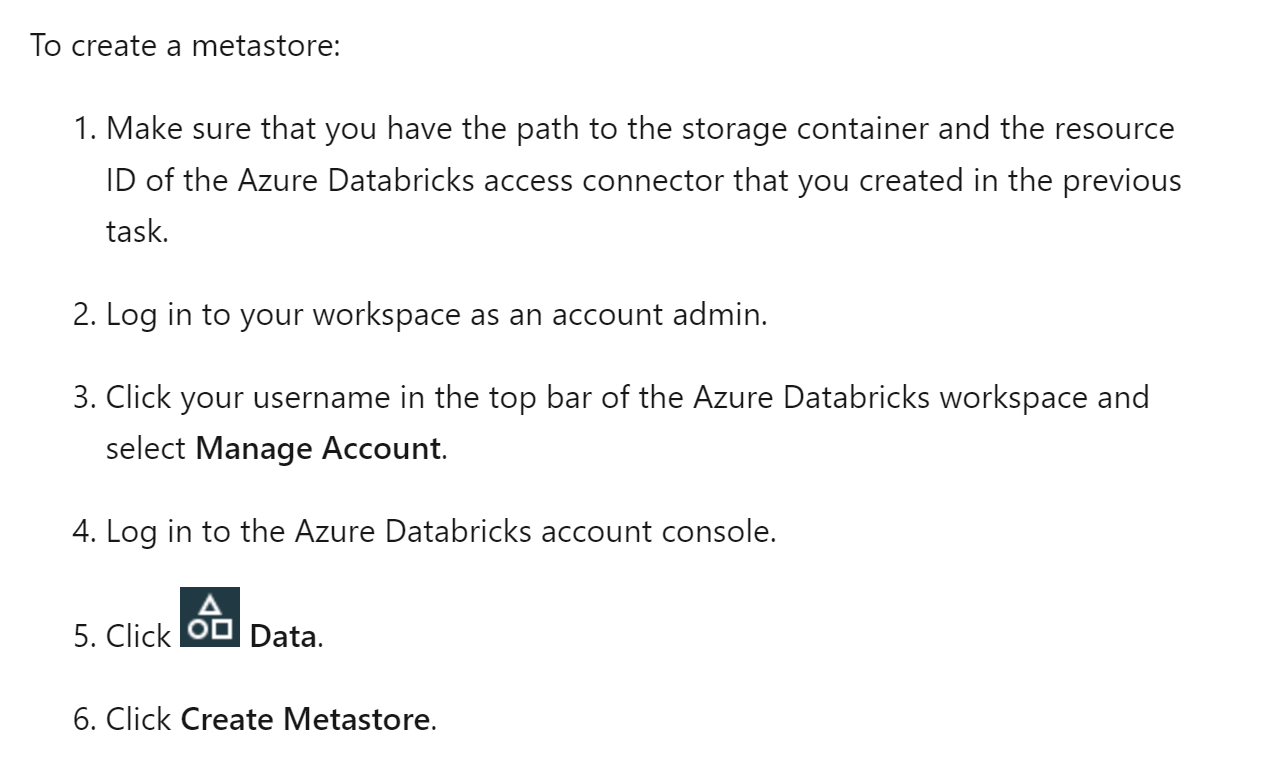Click the word 'task.' ending step 1
1272x759 pixels.
(137, 231)
